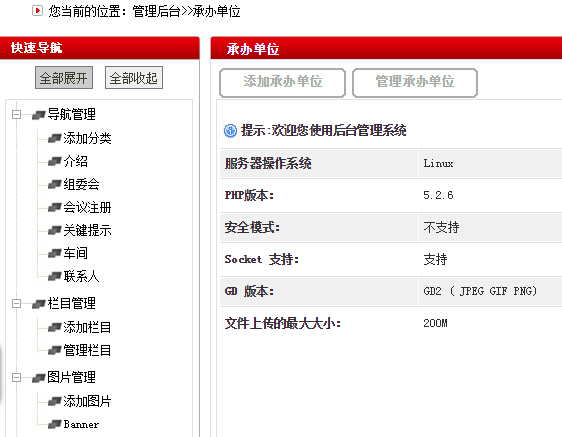Click the icon beside Banner
This screenshot has width=562, height=437.
(x=54, y=424)
